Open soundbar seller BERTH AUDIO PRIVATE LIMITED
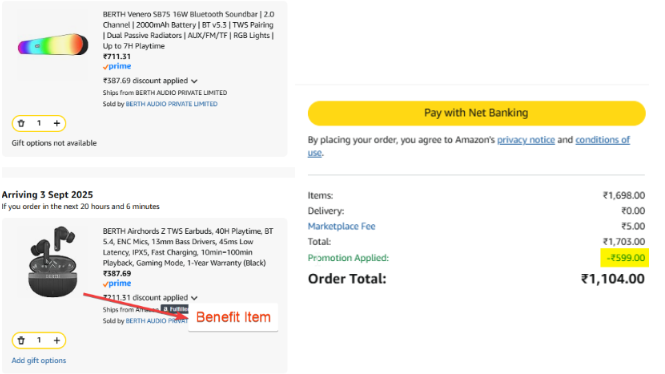This screenshot has height=374, width=665. click(x=171, y=104)
